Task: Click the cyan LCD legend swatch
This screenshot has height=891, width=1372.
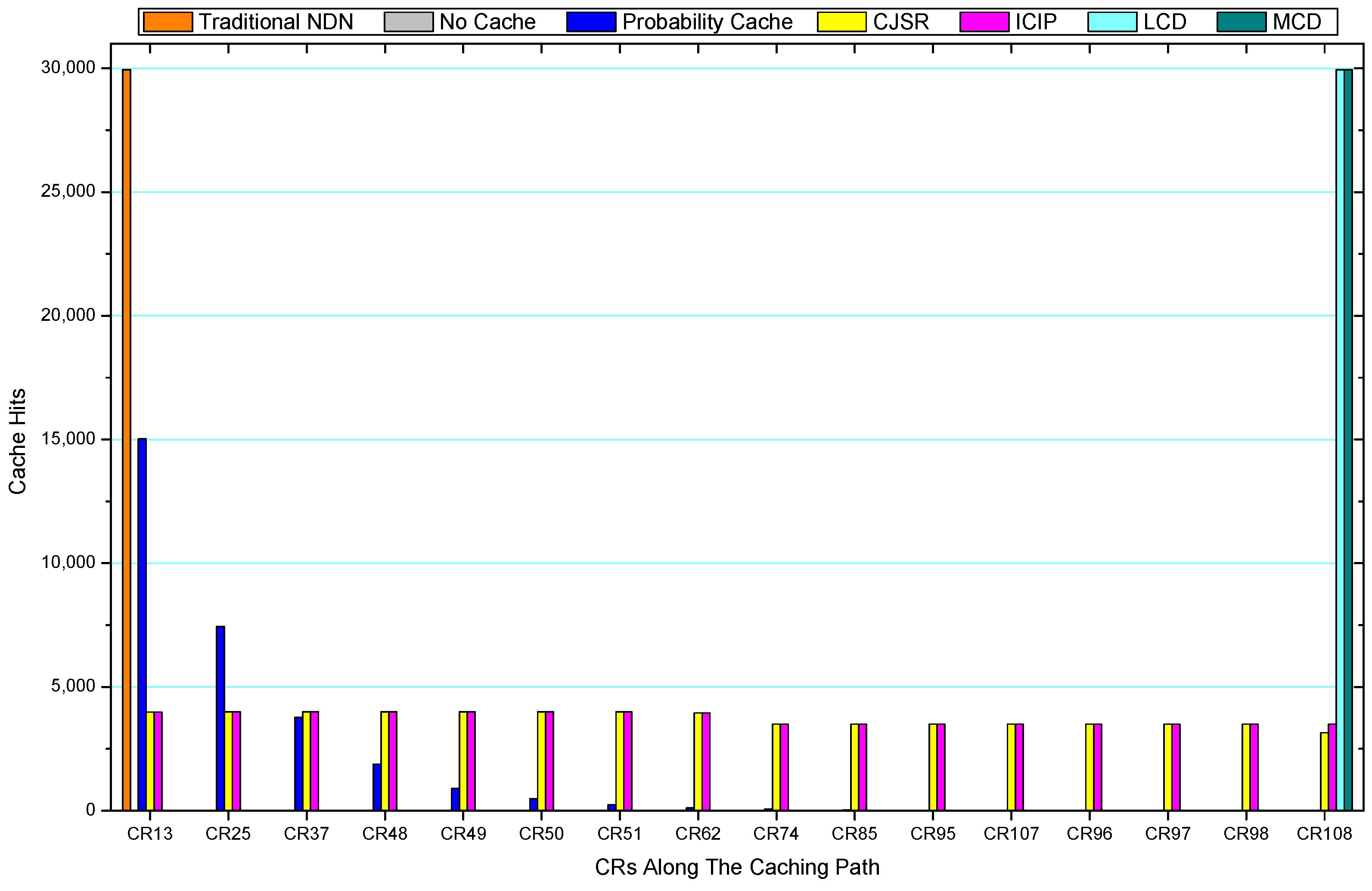Action: coord(1112,22)
